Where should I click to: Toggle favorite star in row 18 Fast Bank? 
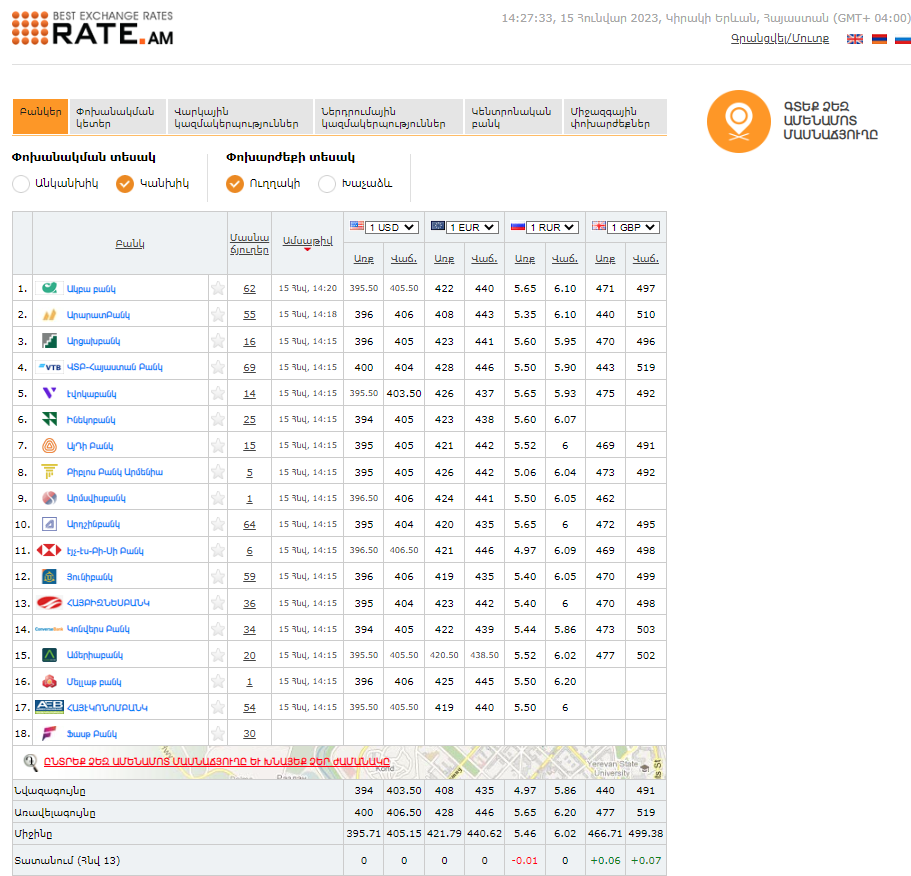[x=218, y=734]
